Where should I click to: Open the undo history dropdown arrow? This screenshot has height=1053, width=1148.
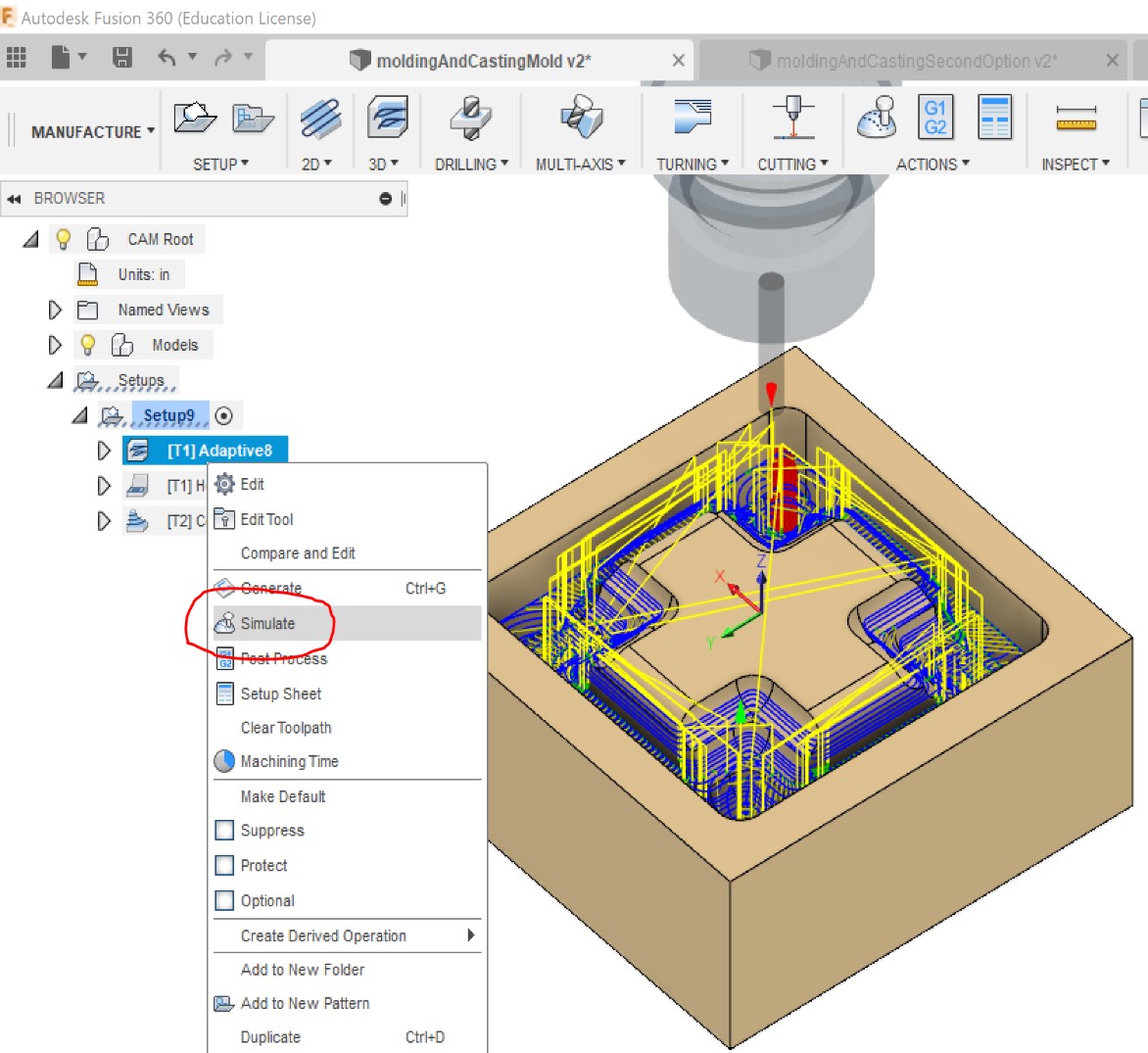click(193, 57)
